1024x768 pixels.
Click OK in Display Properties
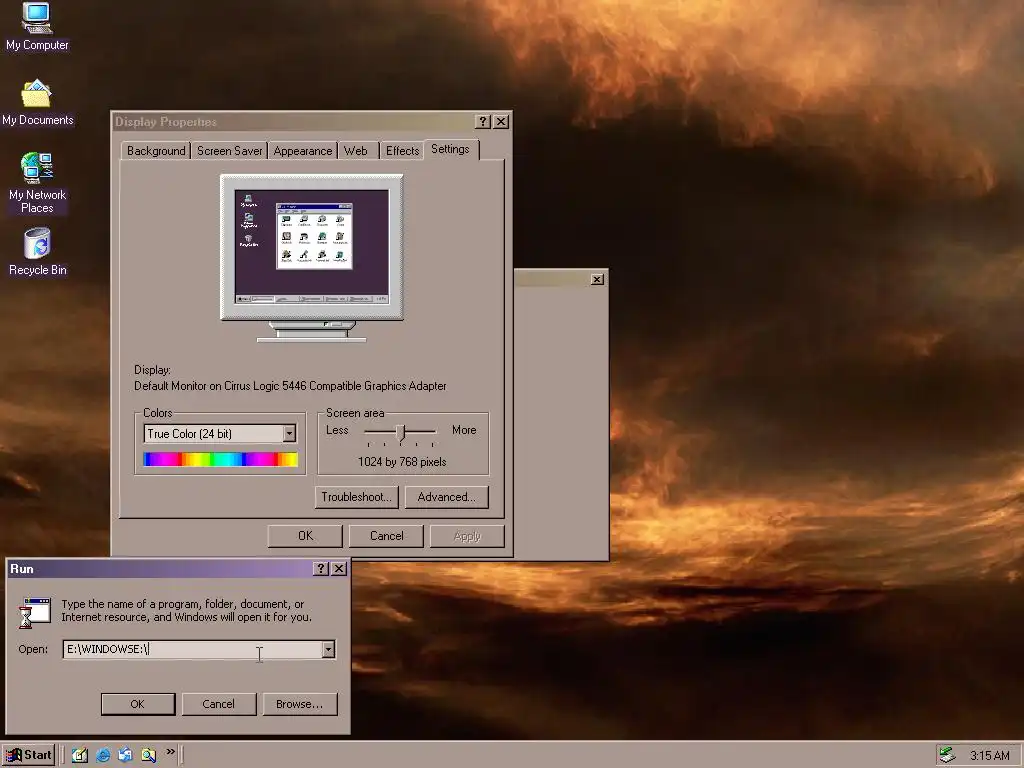coord(306,536)
